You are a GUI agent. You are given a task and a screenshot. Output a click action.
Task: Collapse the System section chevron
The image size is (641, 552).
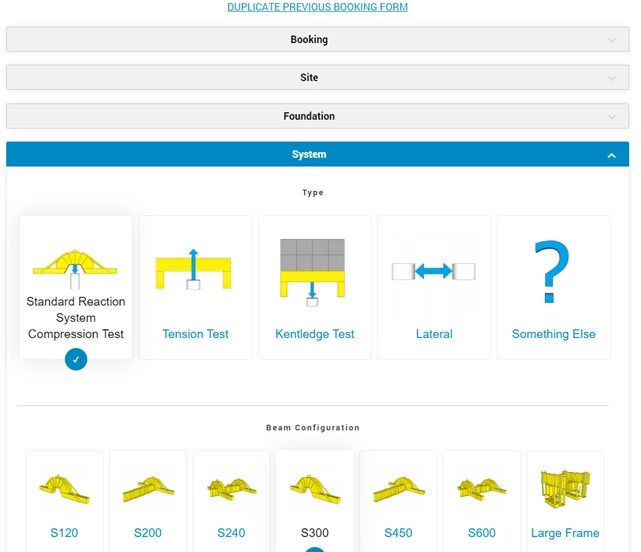point(611,155)
